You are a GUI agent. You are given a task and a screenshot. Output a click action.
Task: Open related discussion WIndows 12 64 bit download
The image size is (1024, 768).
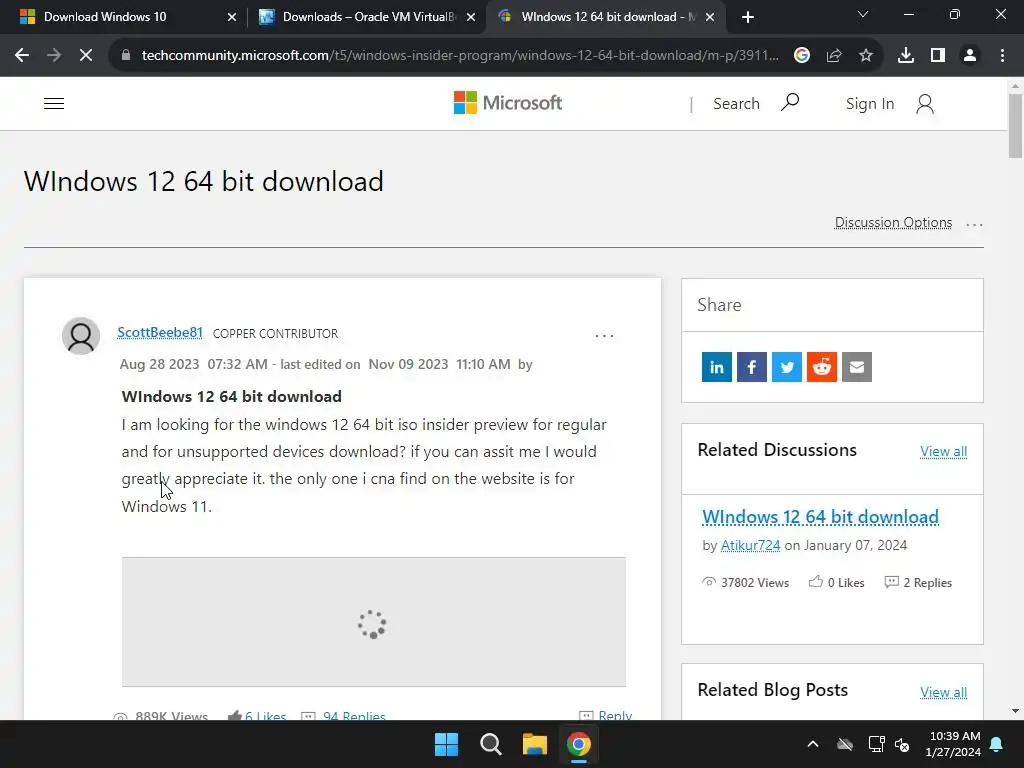coord(820,517)
